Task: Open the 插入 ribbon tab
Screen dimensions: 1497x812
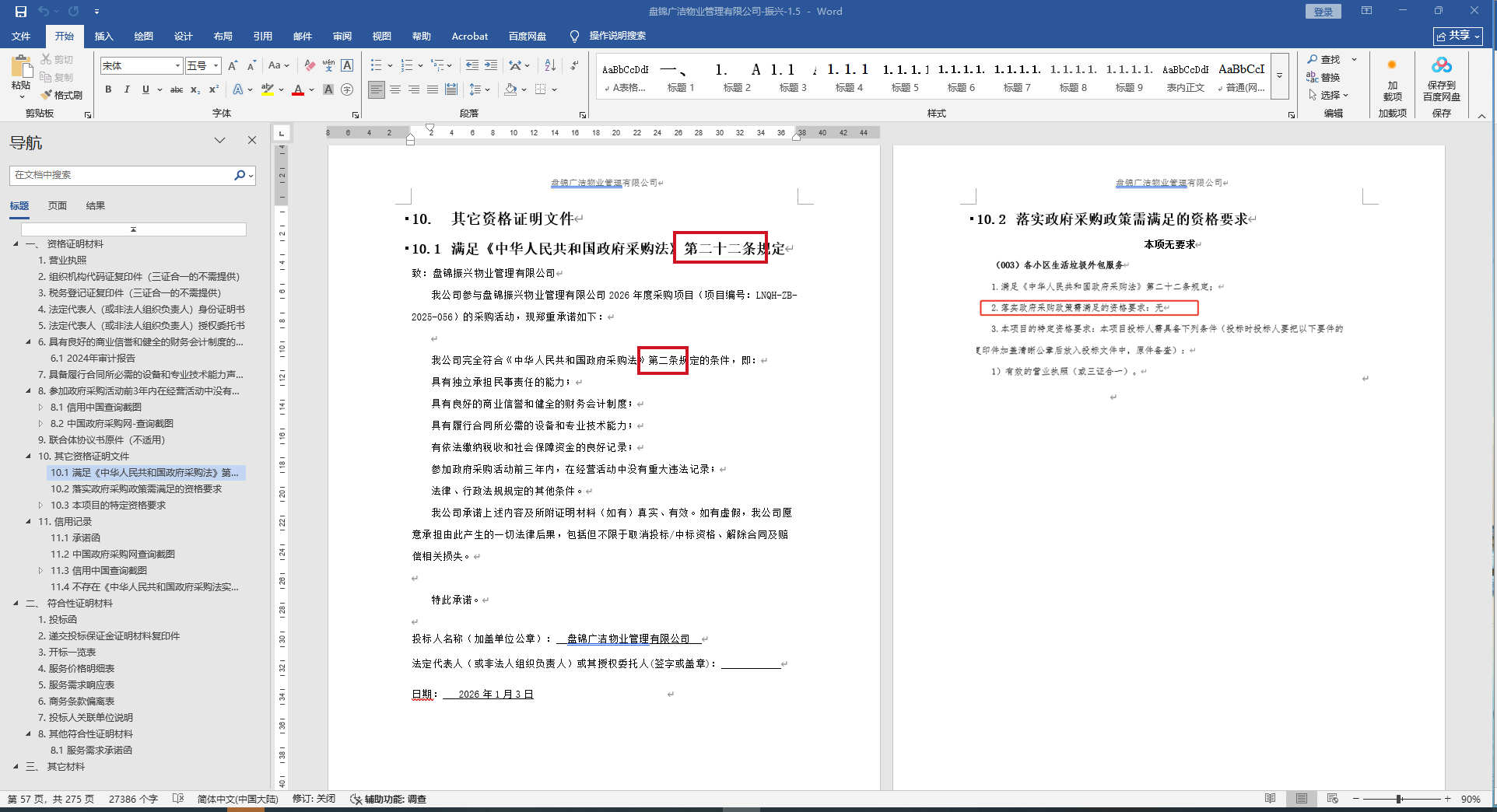Action: pyautogui.click(x=103, y=36)
